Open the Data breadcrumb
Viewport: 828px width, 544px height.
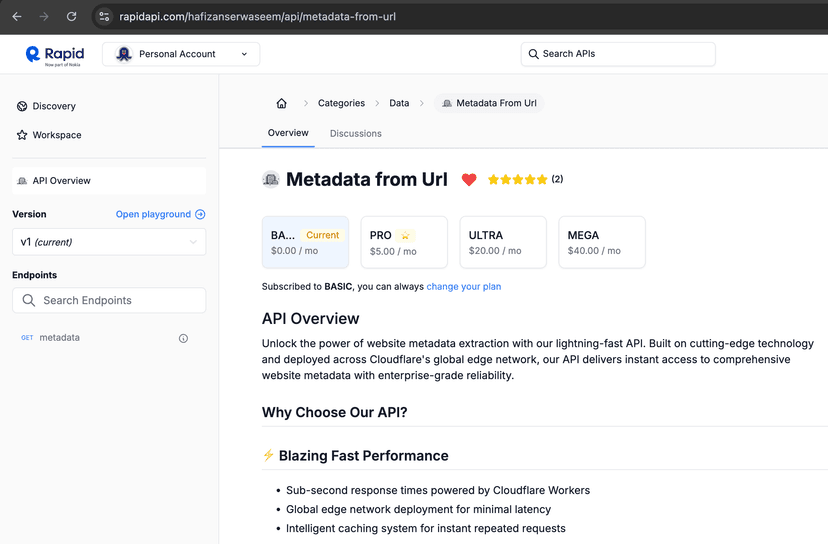coord(399,103)
